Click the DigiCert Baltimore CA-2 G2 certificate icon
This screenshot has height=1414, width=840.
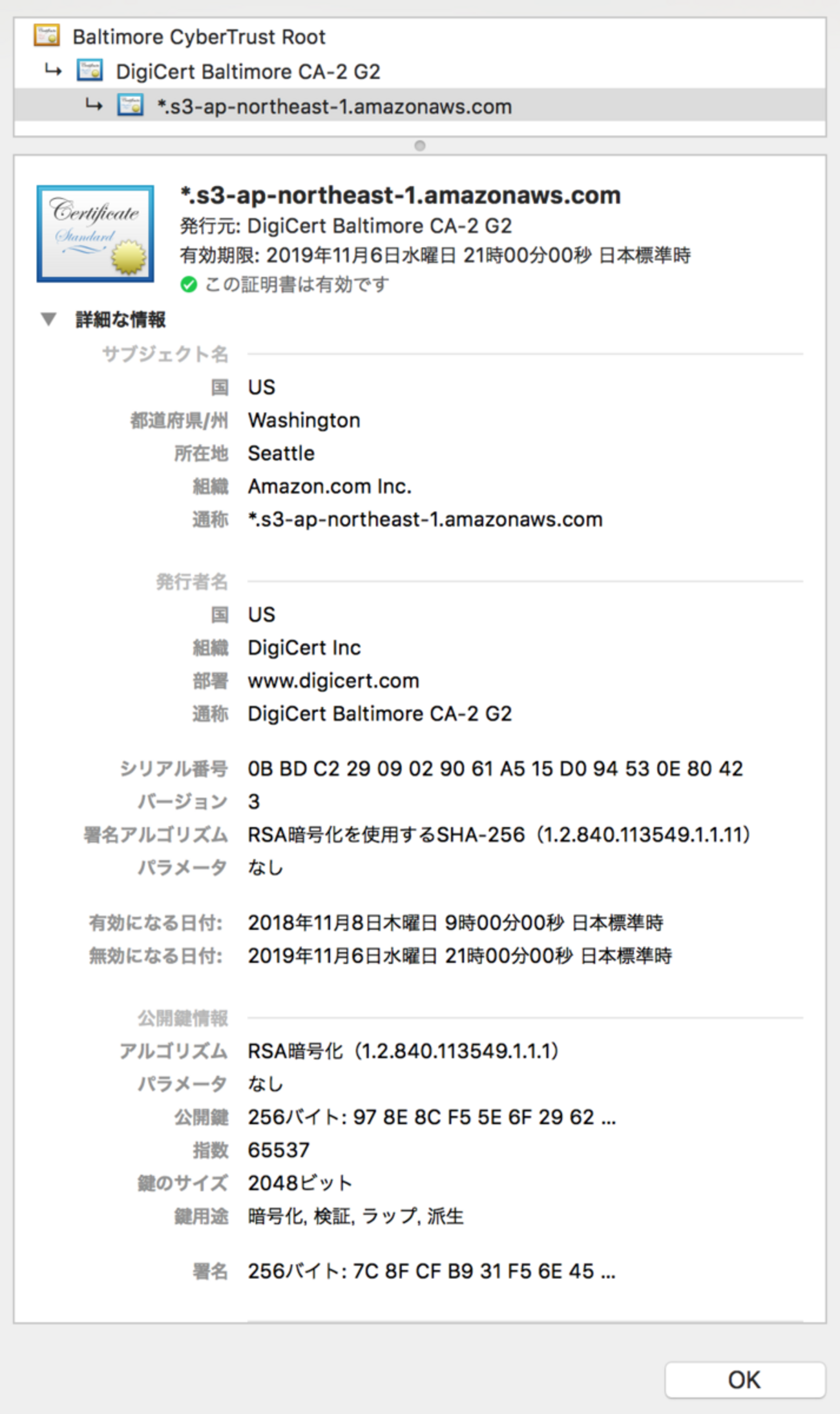[x=90, y=70]
